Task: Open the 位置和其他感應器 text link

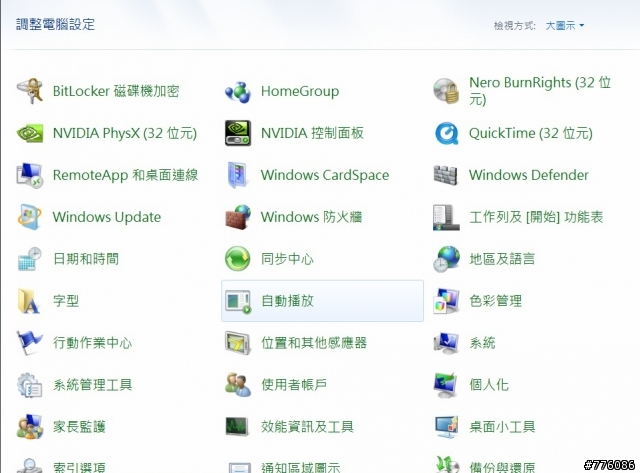Action: click(314, 343)
